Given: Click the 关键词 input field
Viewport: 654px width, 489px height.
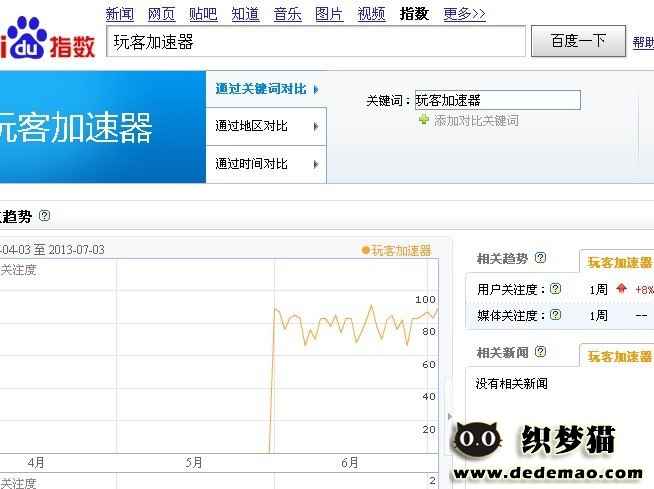Looking at the screenshot, I should [x=498, y=100].
